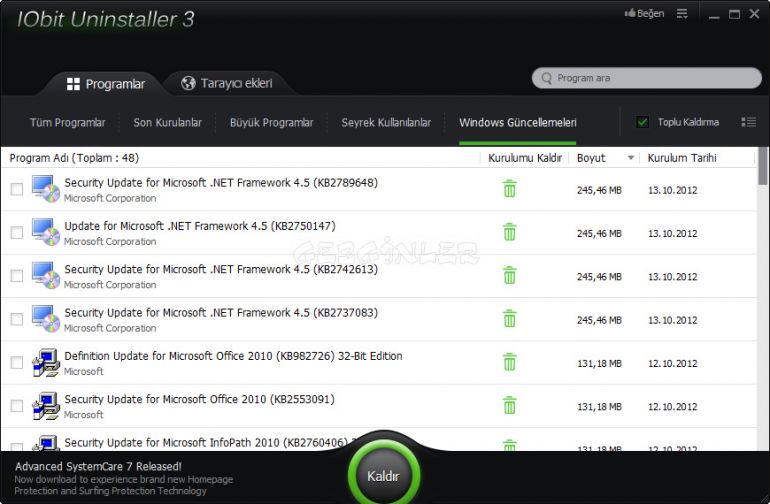This screenshot has height=504, width=770.
Task: Click the Program ara search field
Action: click(x=647, y=78)
